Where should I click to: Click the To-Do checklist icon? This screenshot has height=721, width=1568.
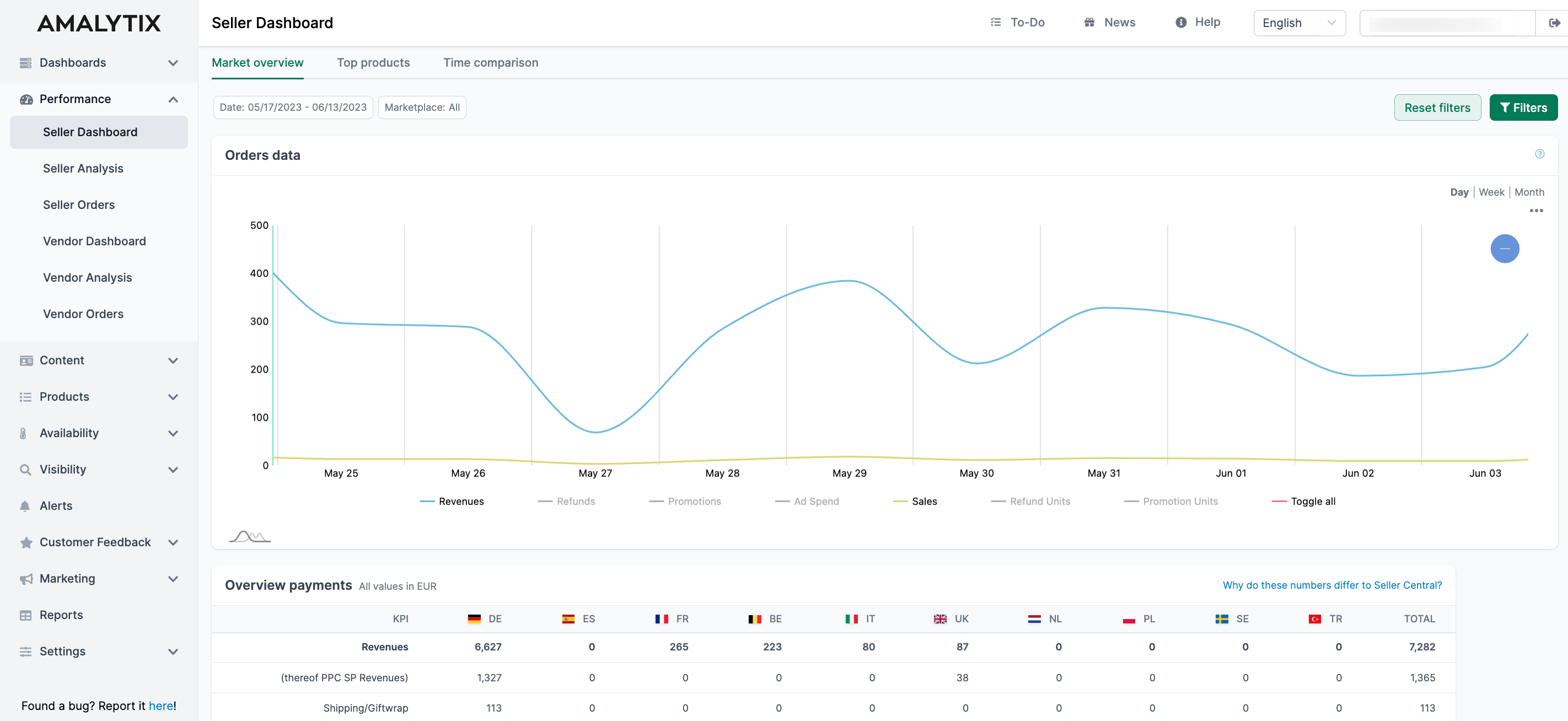click(x=996, y=23)
